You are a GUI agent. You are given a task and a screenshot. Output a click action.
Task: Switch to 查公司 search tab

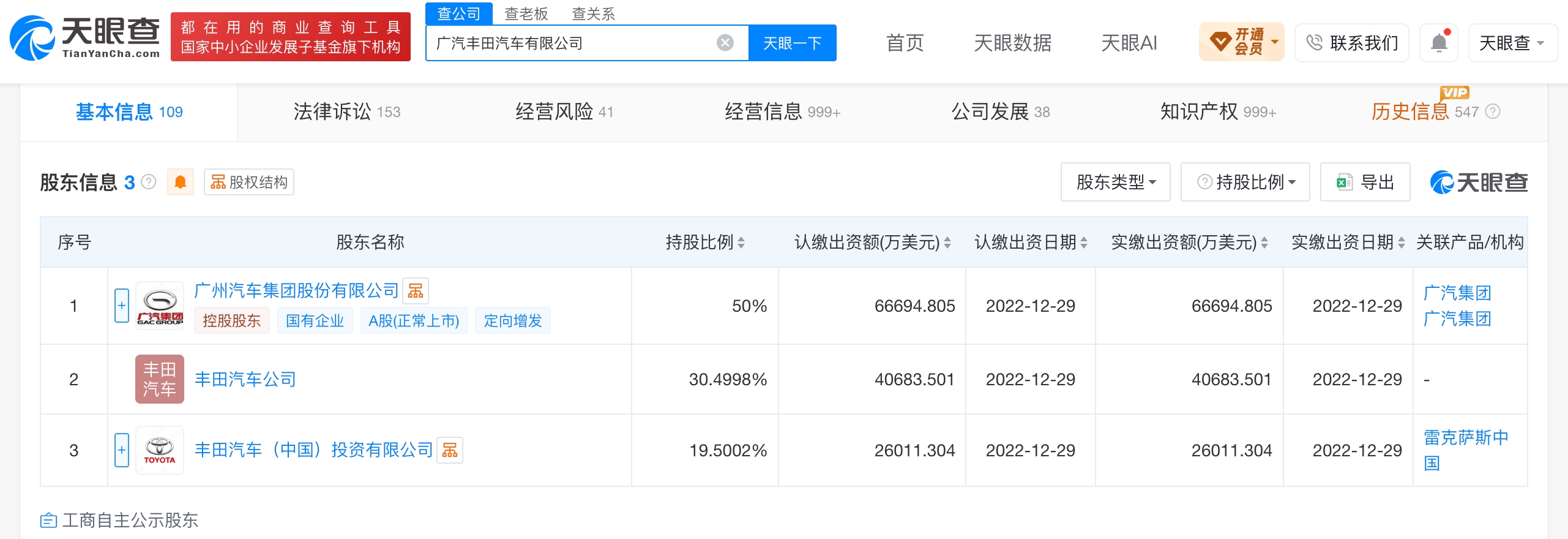pos(459,13)
